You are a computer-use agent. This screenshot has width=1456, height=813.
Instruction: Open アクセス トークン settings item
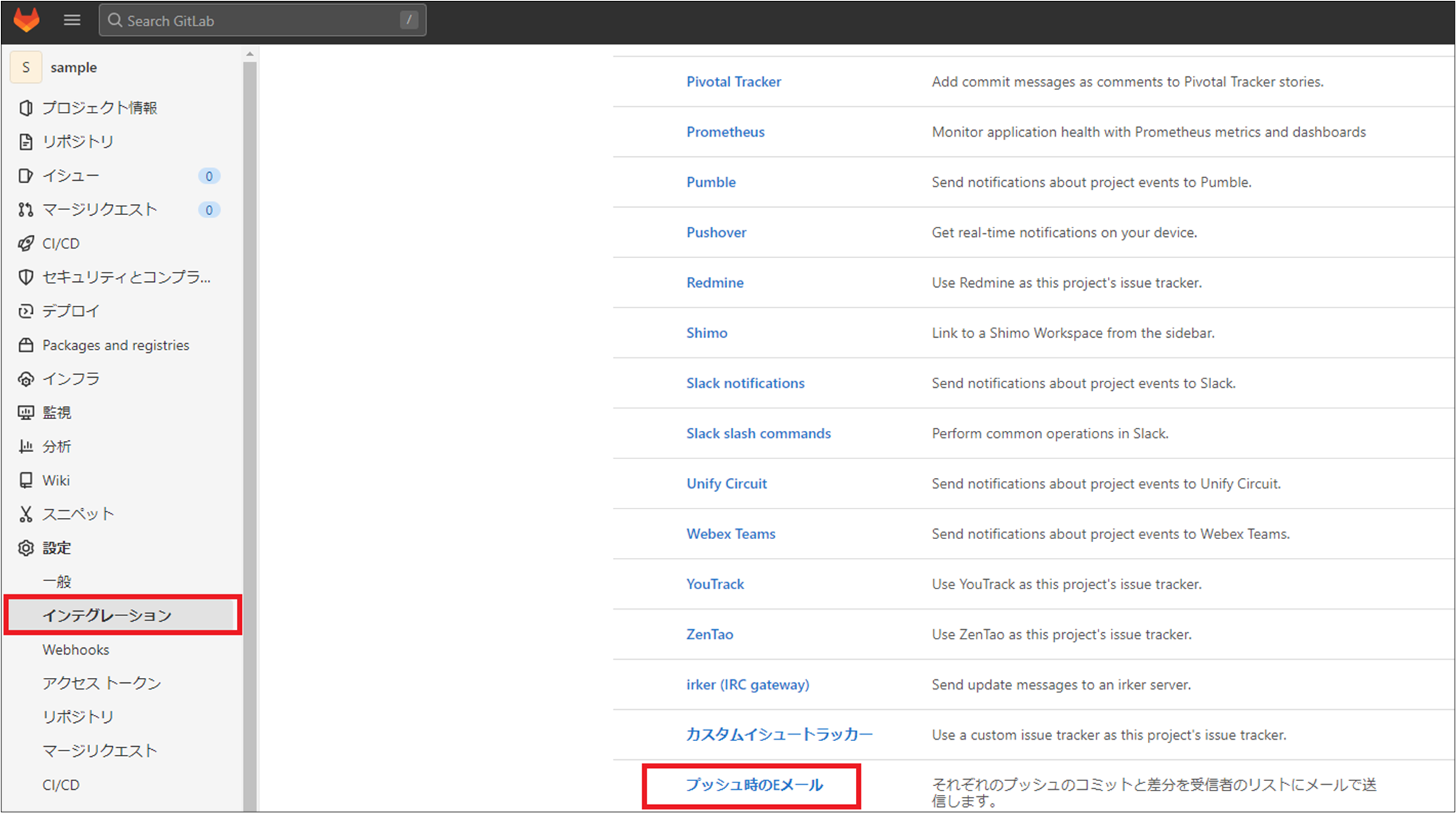[x=101, y=683]
